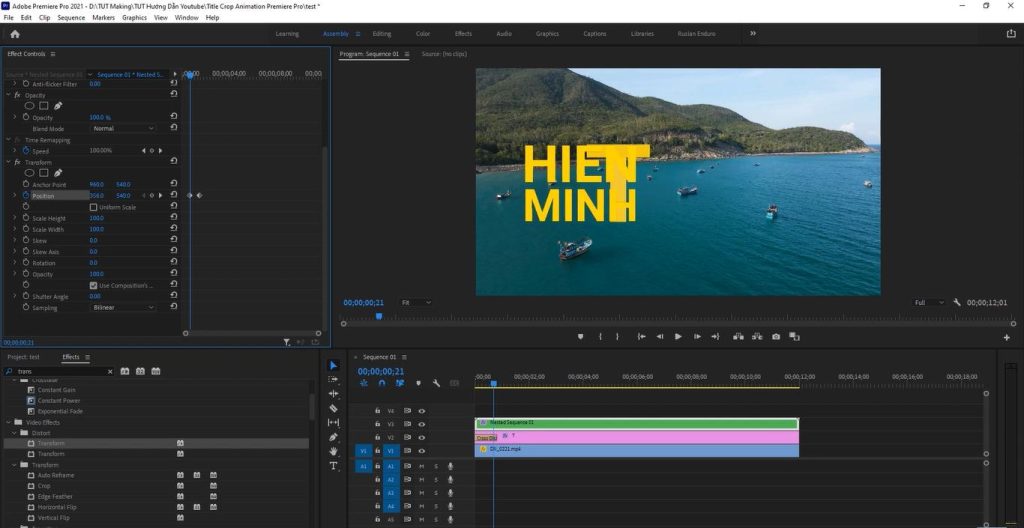Select the Pen tool in toolbar
This screenshot has height=528, width=1024.
(334, 437)
